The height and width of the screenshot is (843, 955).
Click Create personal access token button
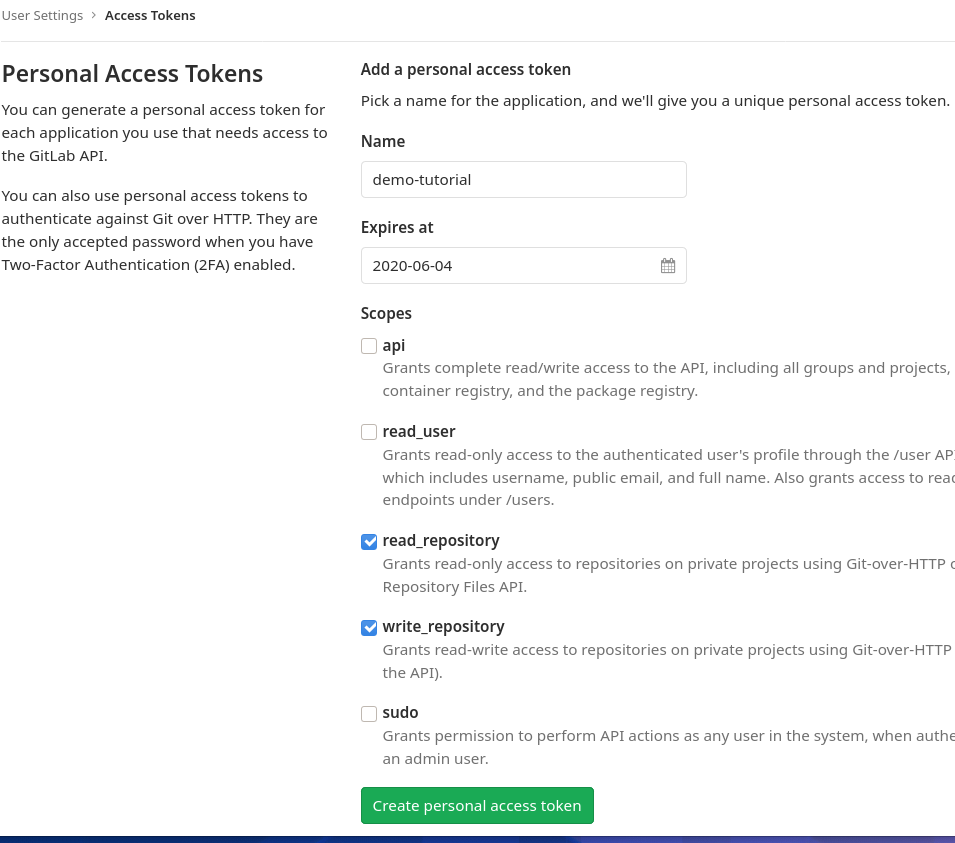(477, 805)
